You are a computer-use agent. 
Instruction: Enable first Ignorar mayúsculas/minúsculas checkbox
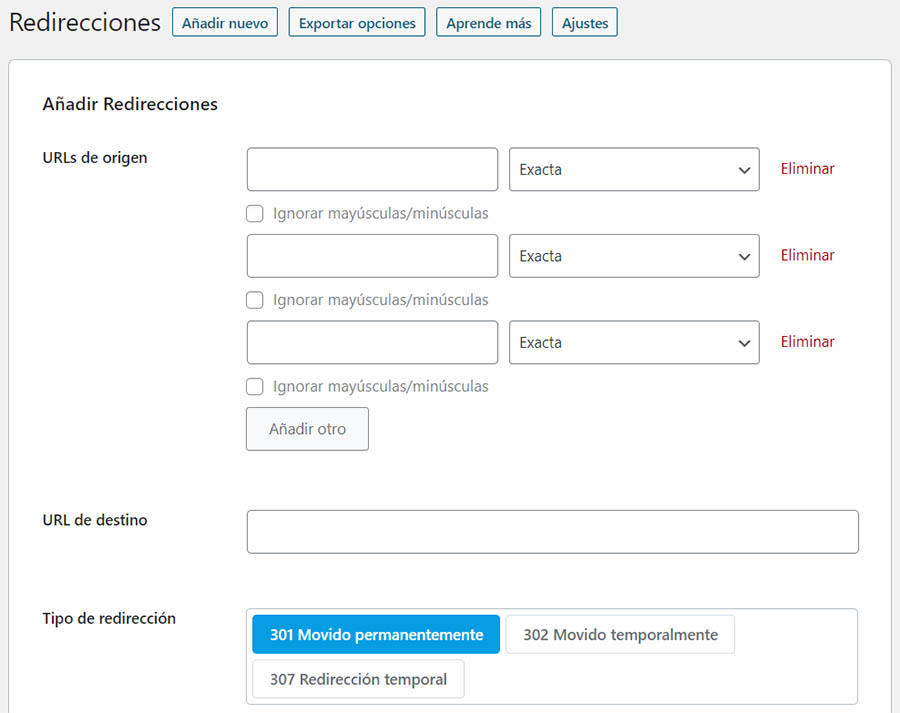pos(255,214)
